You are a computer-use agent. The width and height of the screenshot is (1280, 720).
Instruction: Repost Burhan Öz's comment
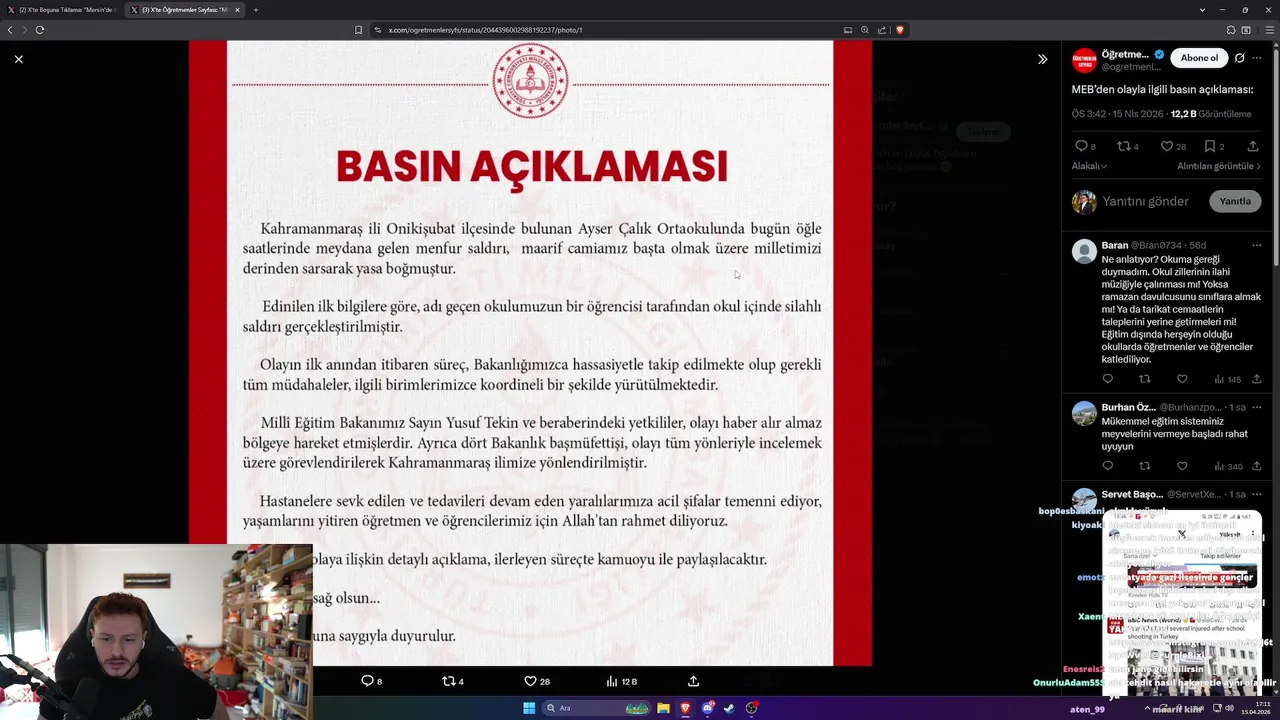click(x=1145, y=466)
